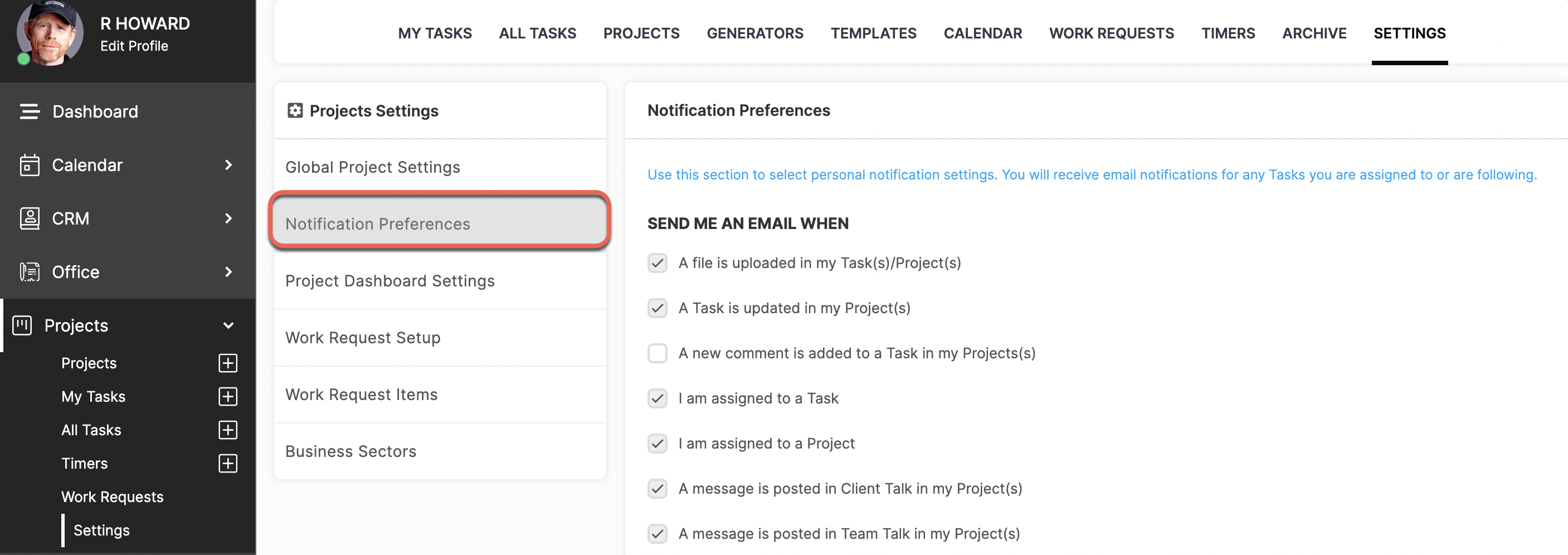Click the CRM contact icon

(x=29, y=218)
